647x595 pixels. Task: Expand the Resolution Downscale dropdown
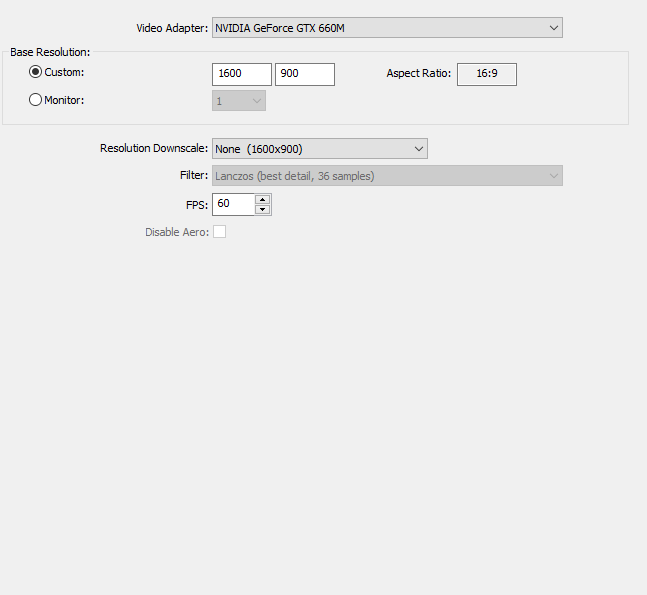click(320, 149)
